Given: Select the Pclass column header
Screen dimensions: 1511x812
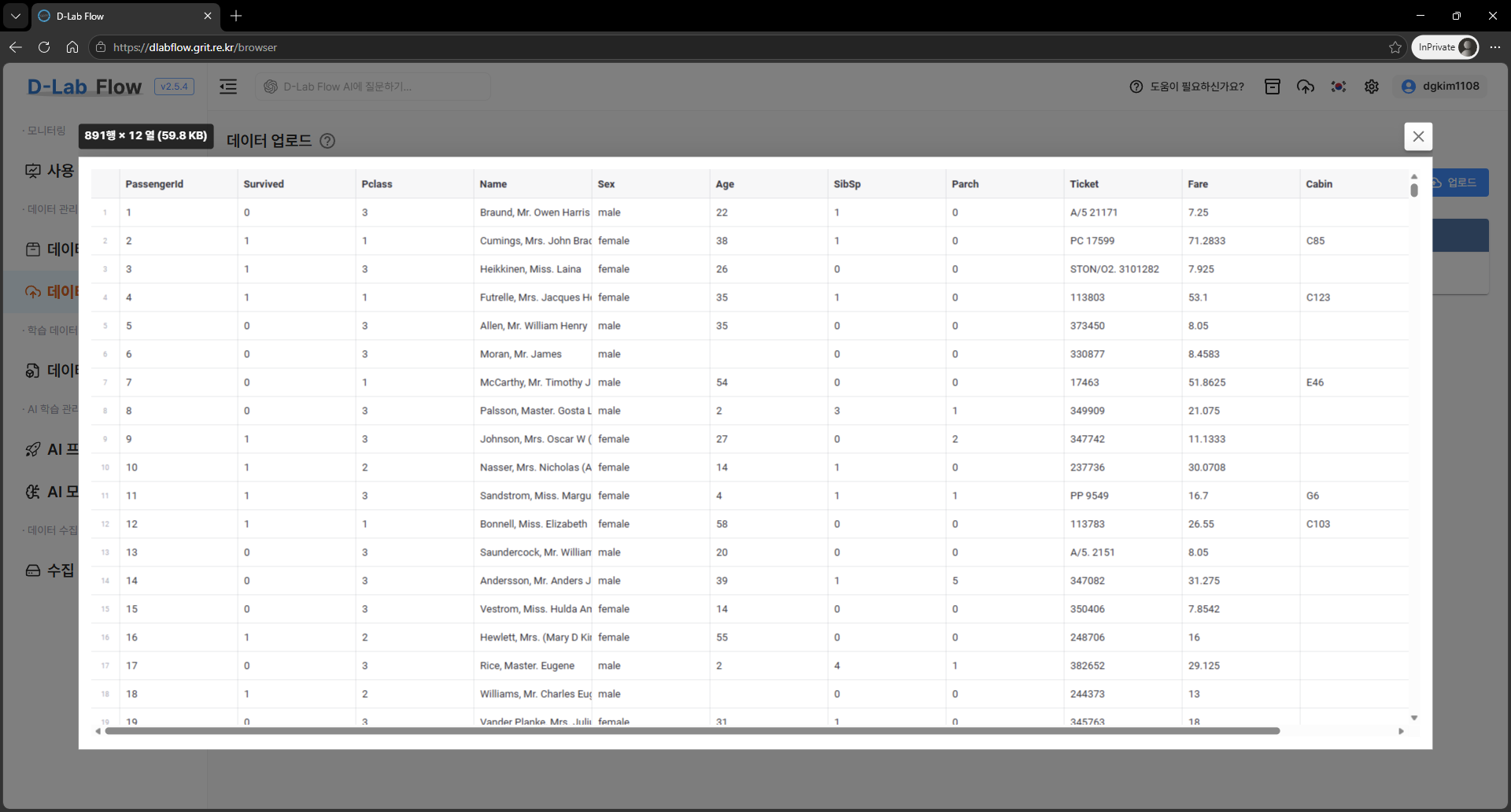Looking at the screenshot, I should 414,184.
